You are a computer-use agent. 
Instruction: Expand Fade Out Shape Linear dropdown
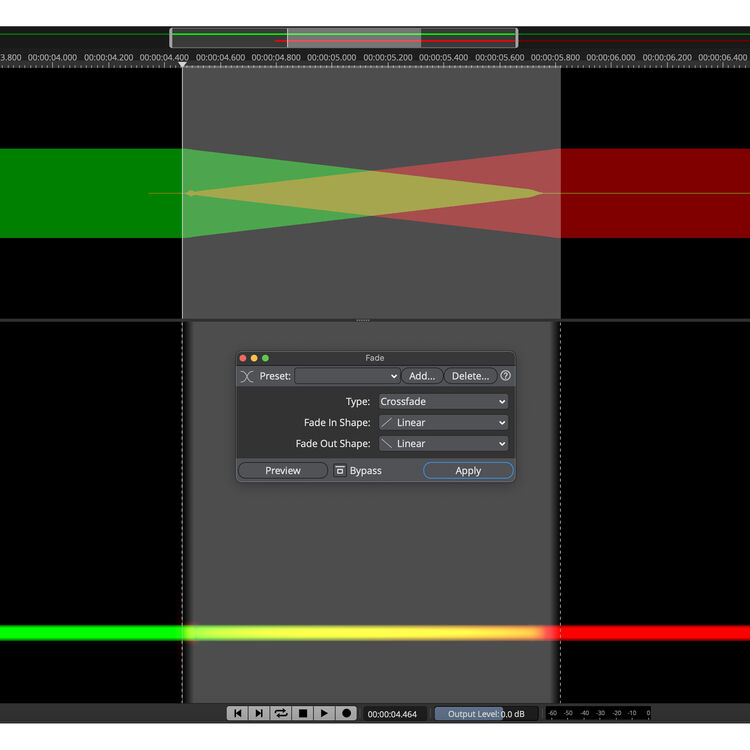443,443
